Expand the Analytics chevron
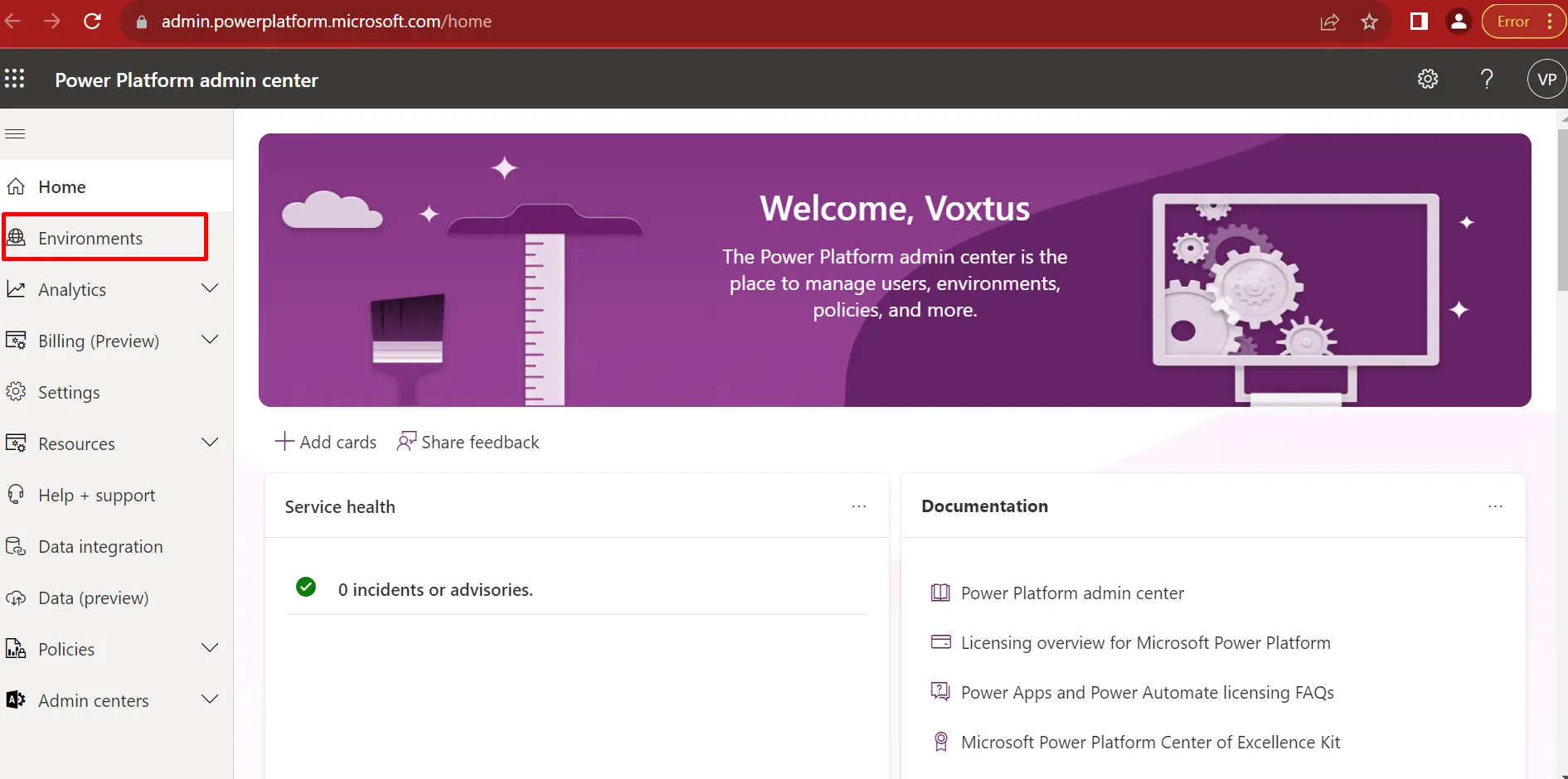 (x=210, y=288)
